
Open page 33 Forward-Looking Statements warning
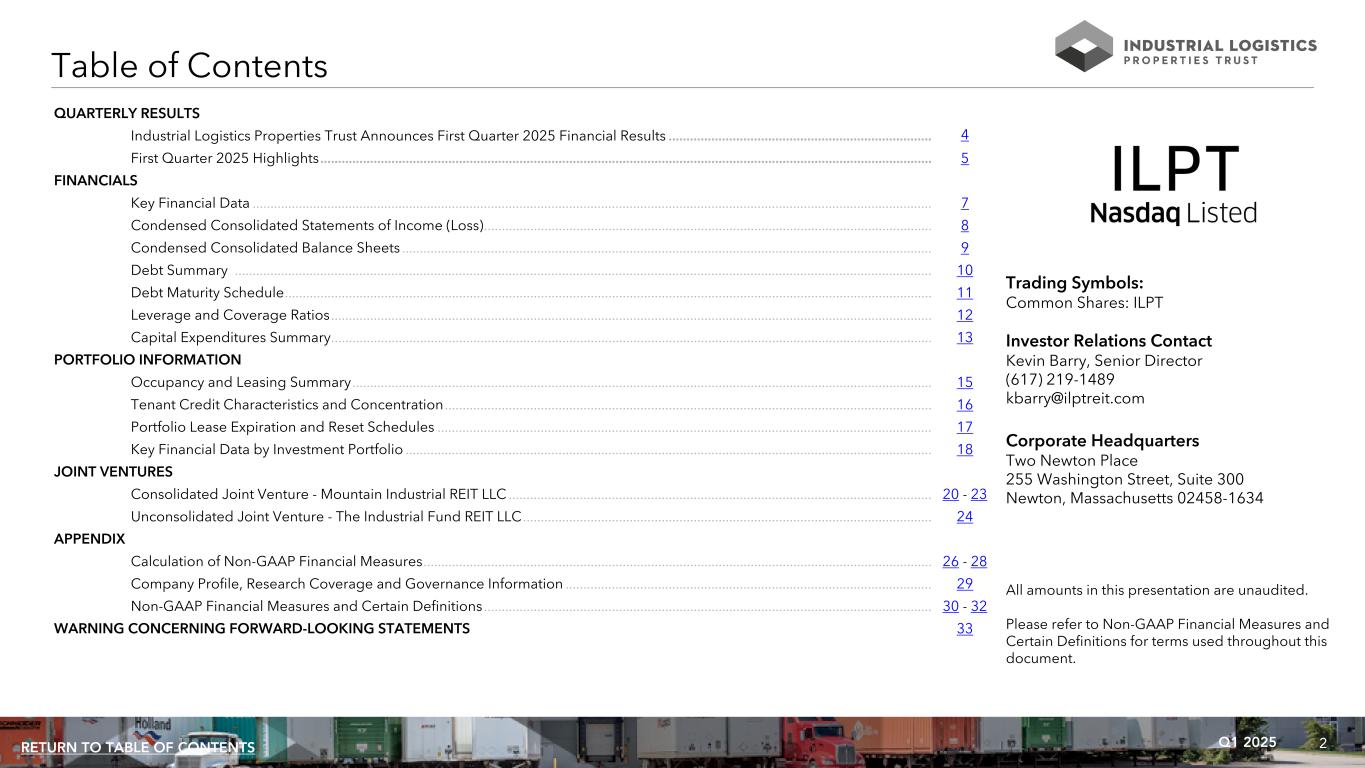(x=964, y=629)
